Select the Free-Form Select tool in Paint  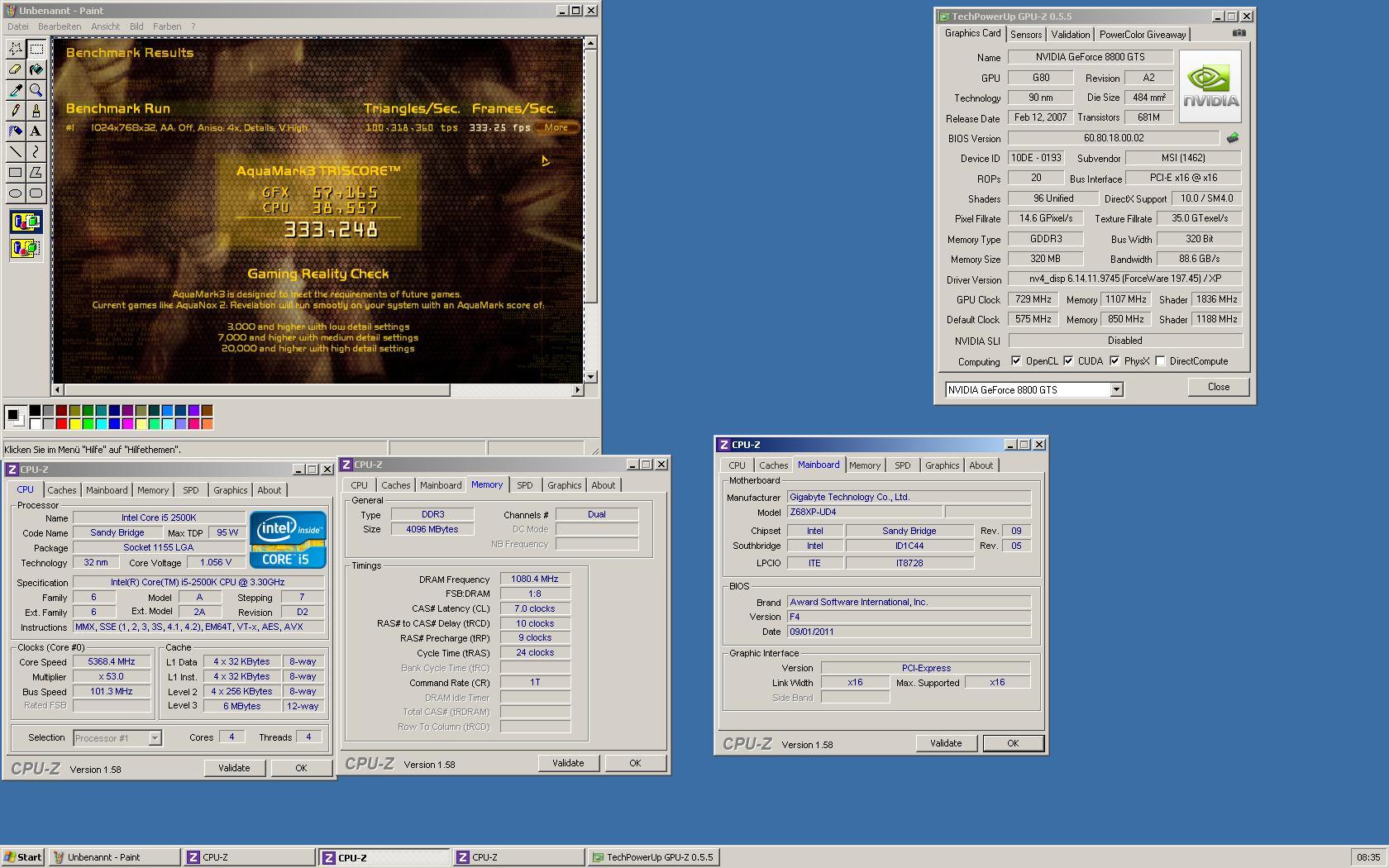tap(15, 49)
